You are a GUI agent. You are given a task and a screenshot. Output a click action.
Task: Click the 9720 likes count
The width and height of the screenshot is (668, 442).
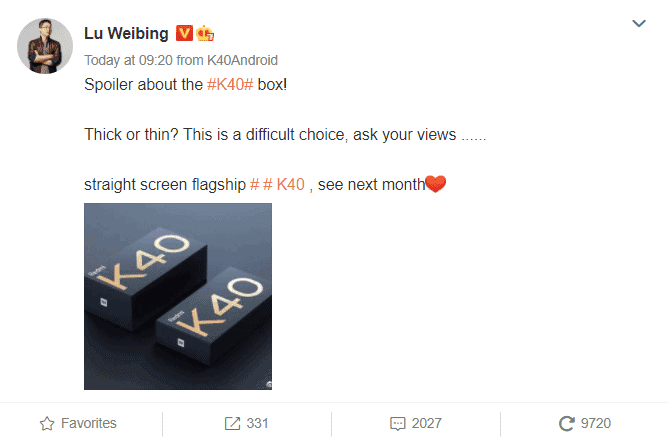(x=595, y=423)
